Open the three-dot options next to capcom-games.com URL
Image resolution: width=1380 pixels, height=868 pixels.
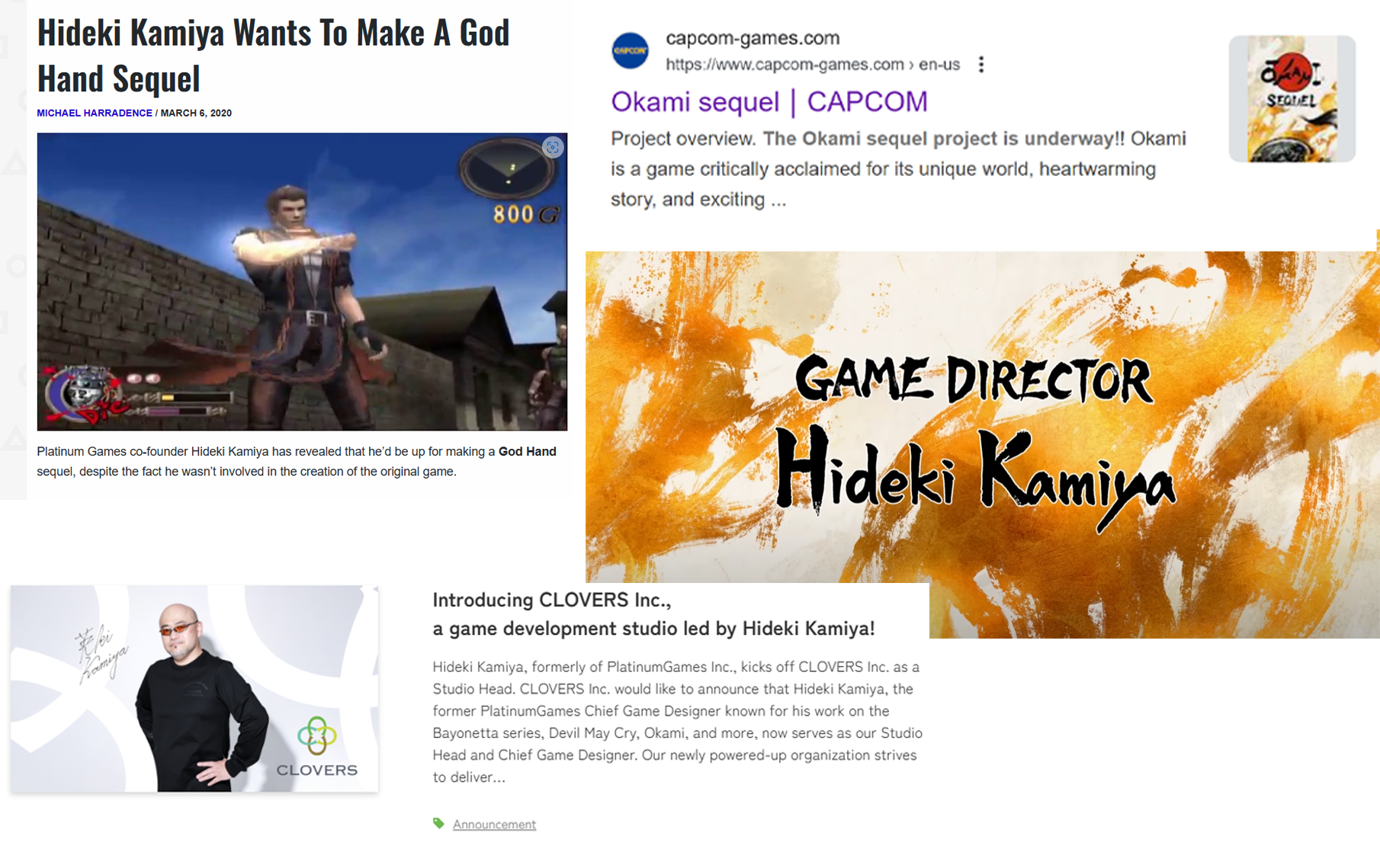point(981,65)
